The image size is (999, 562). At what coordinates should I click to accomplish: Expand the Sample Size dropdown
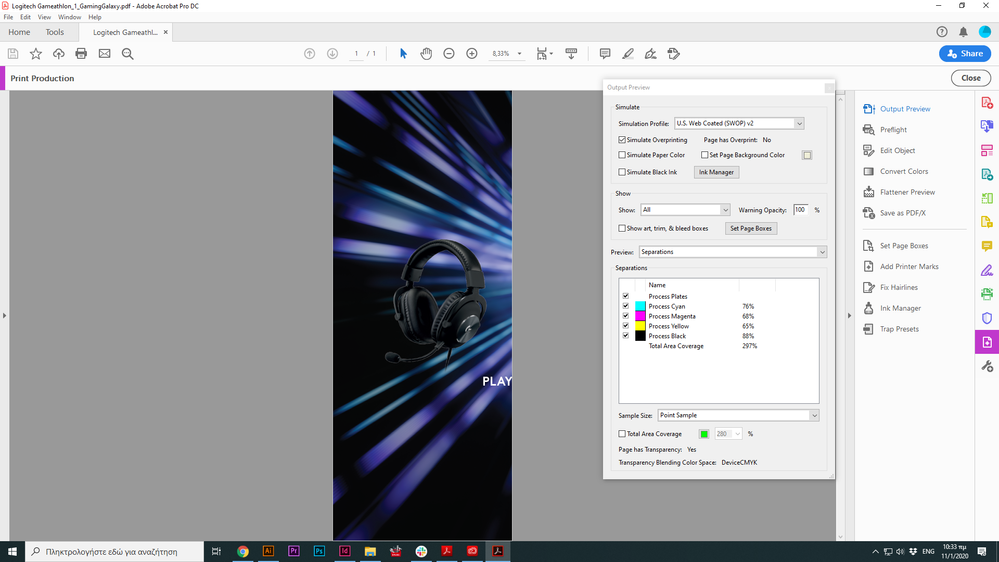[x=738, y=415]
